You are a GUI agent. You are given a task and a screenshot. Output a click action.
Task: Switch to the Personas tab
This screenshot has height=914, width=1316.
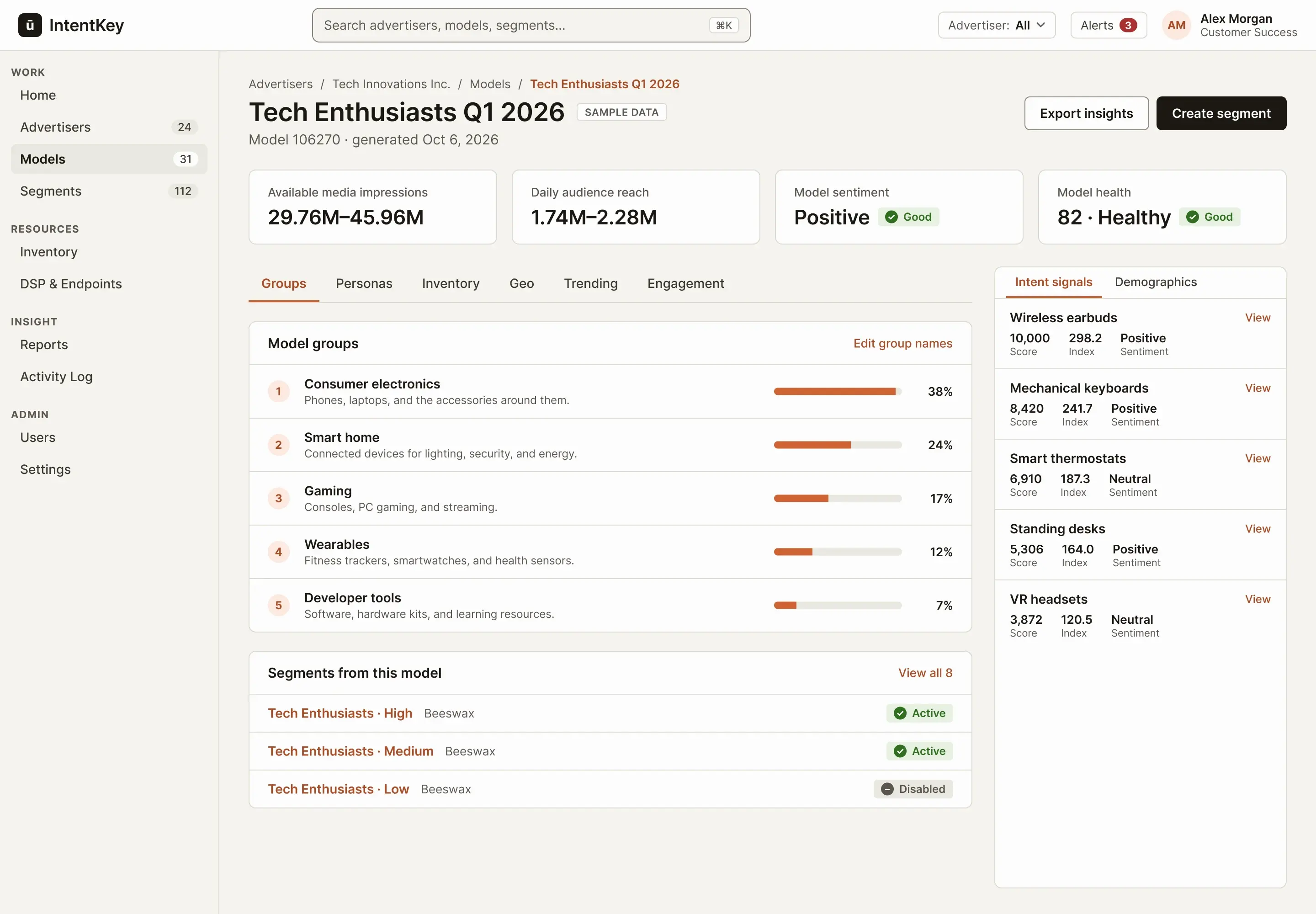[x=364, y=283]
